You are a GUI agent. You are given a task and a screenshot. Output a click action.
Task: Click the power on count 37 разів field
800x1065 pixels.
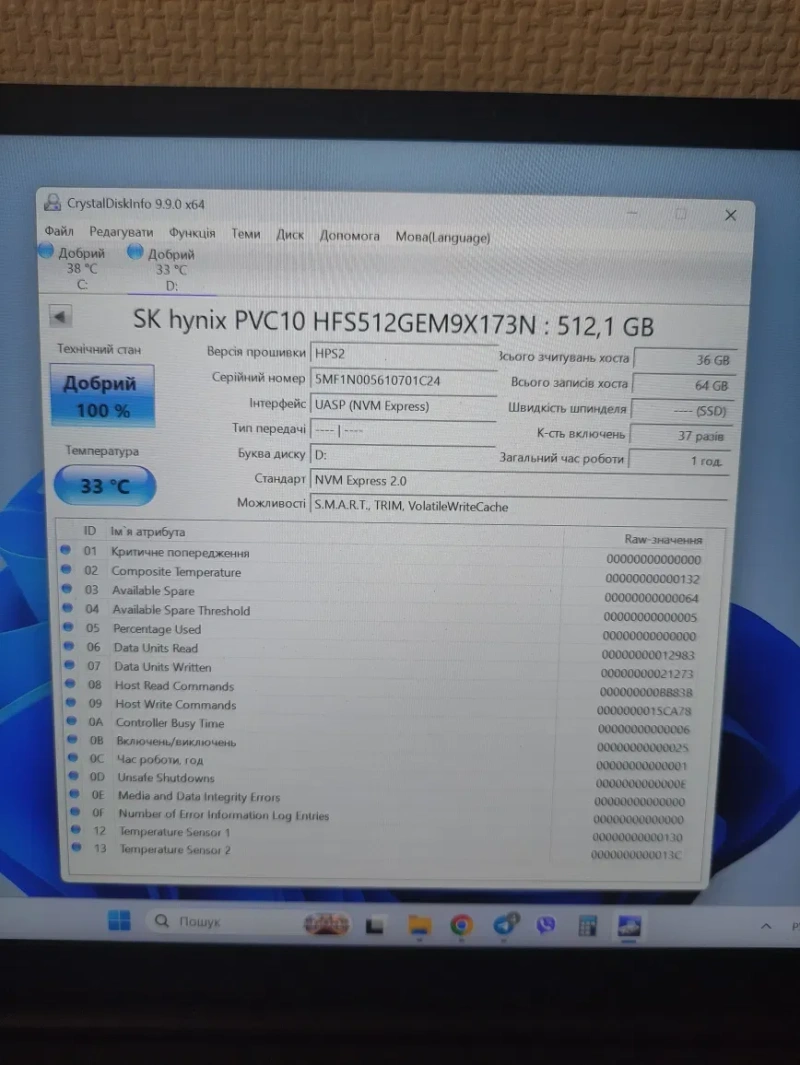pyautogui.click(x=680, y=436)
